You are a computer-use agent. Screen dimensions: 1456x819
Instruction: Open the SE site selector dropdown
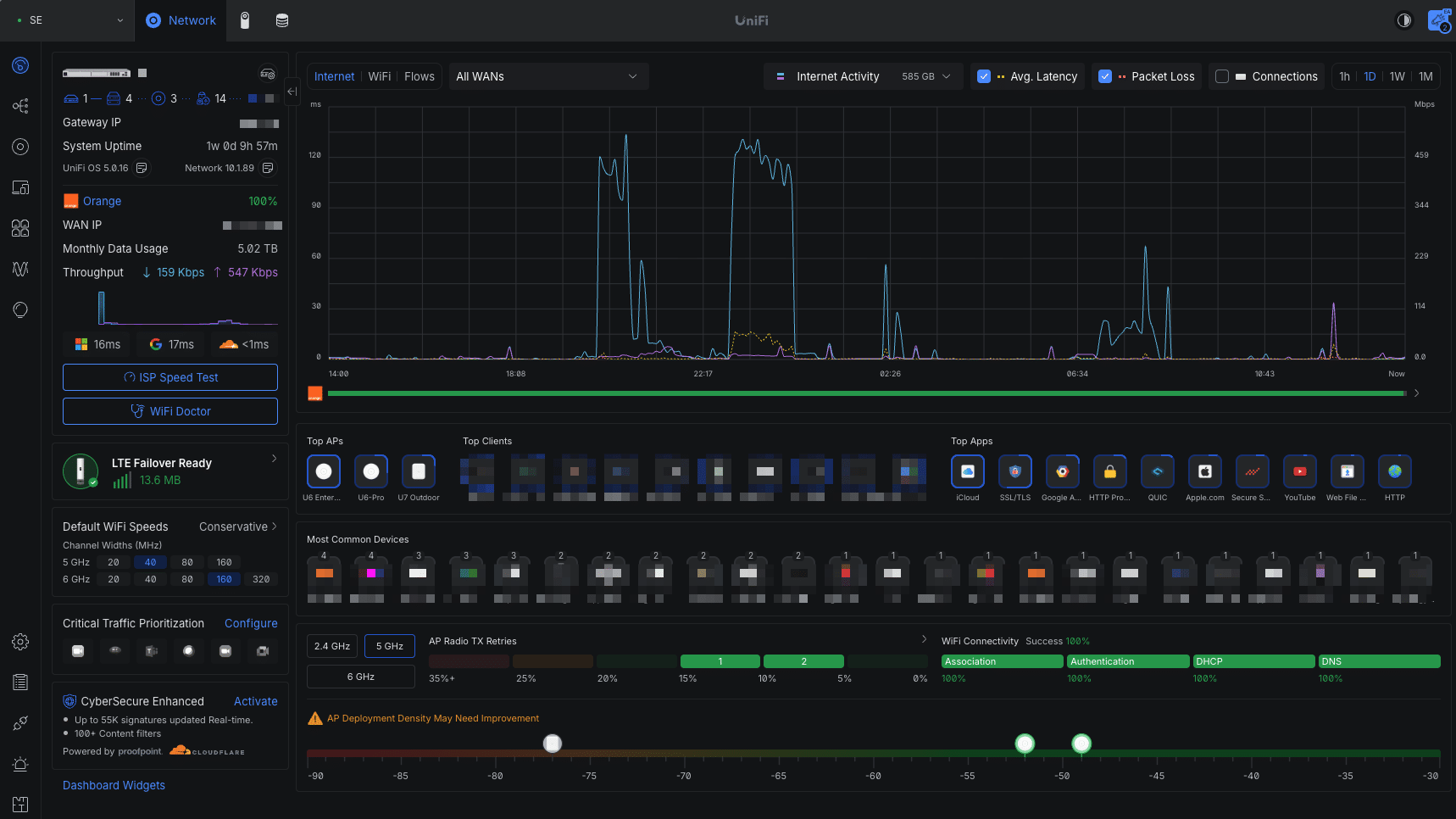click(x=66, y=19)
